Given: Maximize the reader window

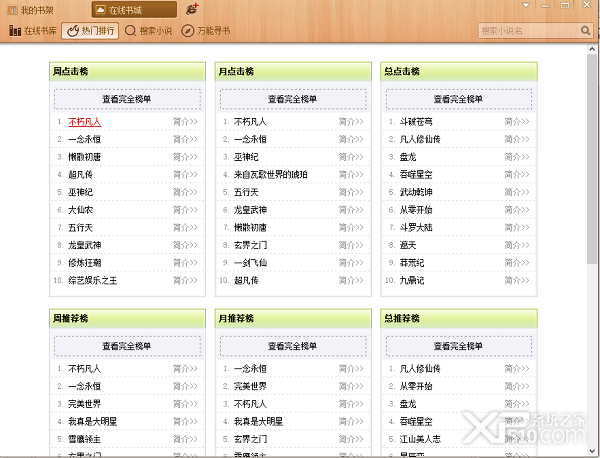Looking at the screenshot, I should click(x=565, y=5).
